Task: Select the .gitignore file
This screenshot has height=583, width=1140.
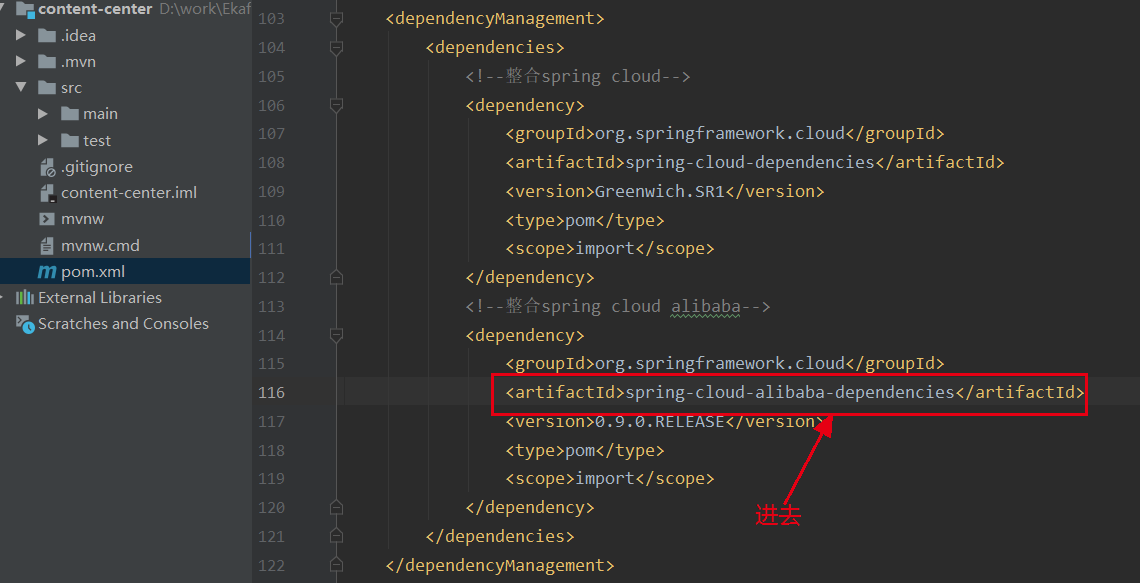Action: [97, 167]
